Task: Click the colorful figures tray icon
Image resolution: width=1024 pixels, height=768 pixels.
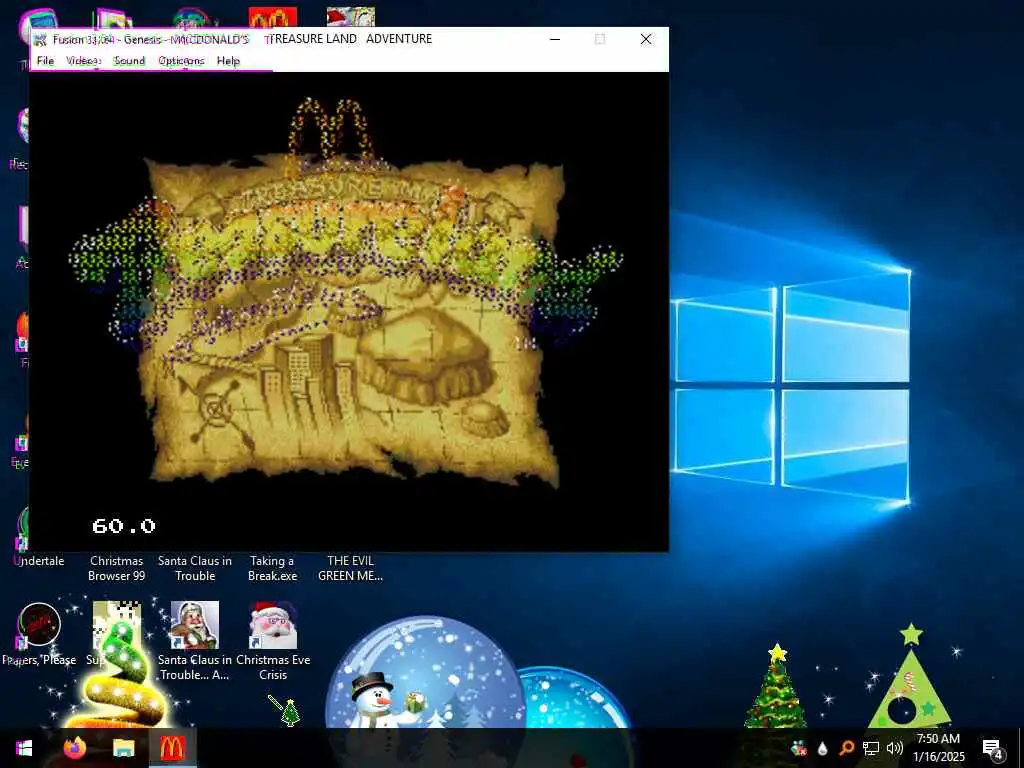Action: (798, 748)
